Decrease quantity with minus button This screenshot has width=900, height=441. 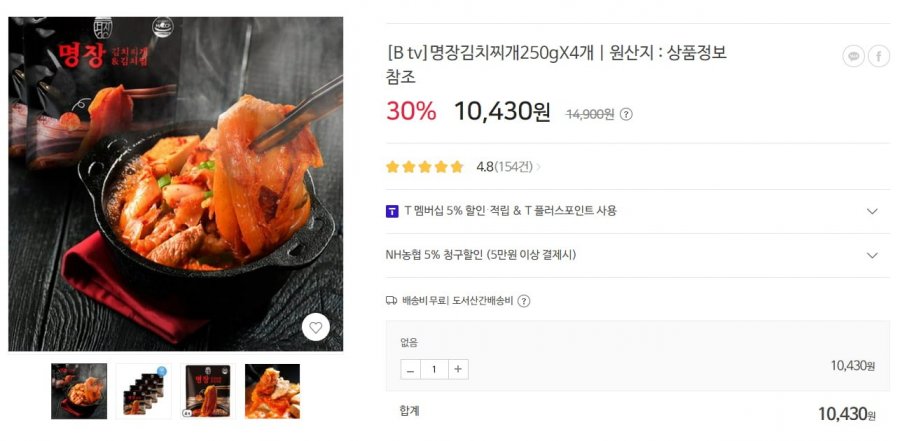click(x=410, y=369)
